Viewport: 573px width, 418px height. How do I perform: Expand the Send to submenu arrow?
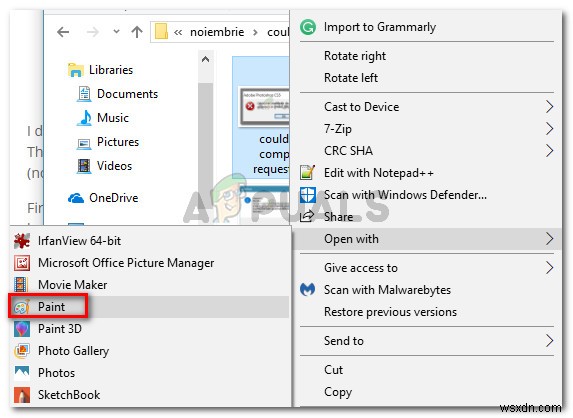(x=549, y=341)
